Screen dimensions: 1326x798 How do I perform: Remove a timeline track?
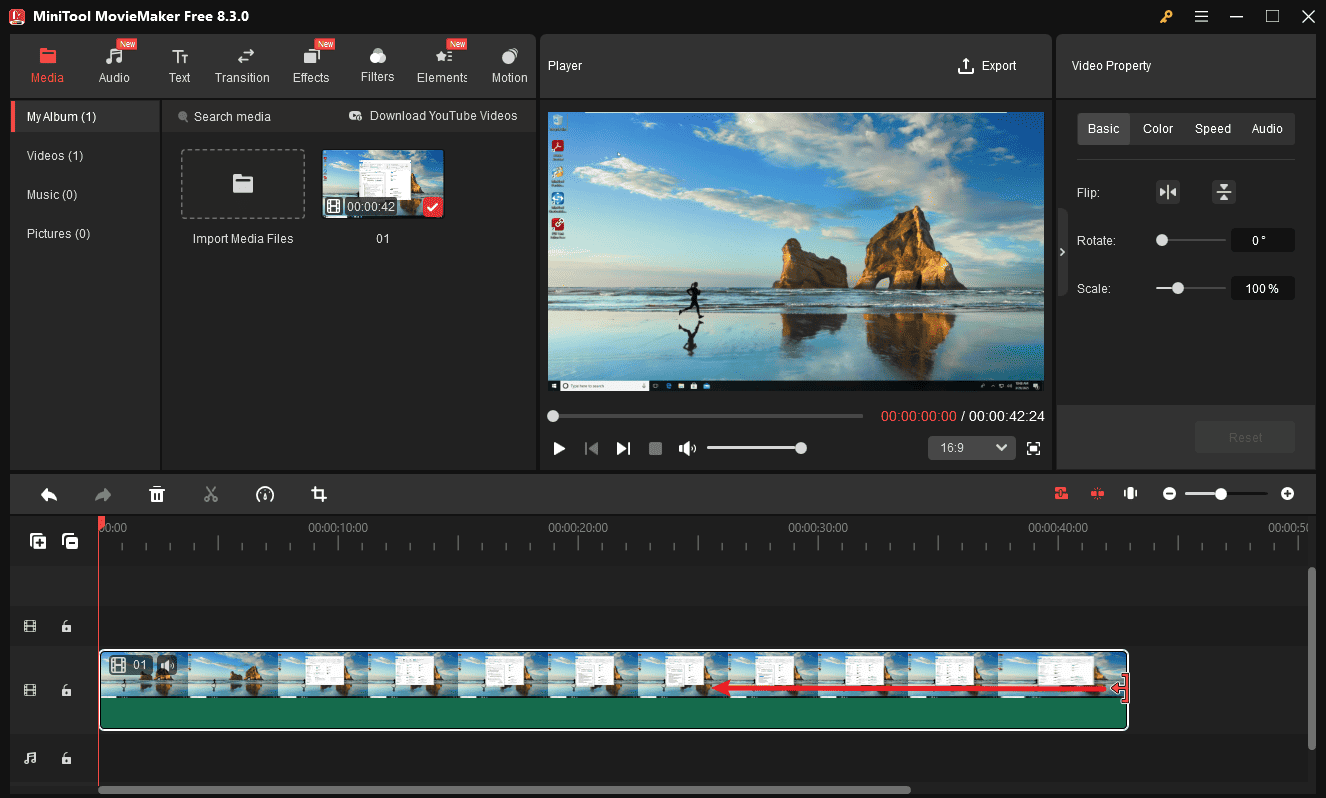70,541
